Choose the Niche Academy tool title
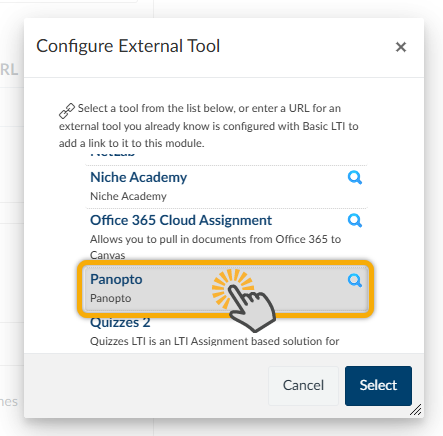This screenshot has width=443, height=436. tap(139, 177)
